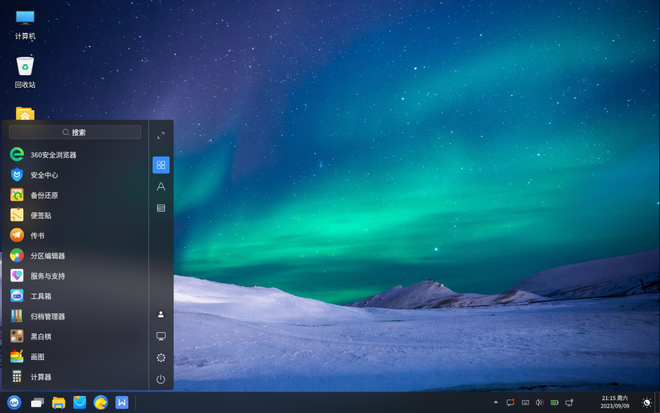The width and height of the screenshot is (660, 413).
Task: Open 备份还原 backup tool
Action: pos(44,195)
